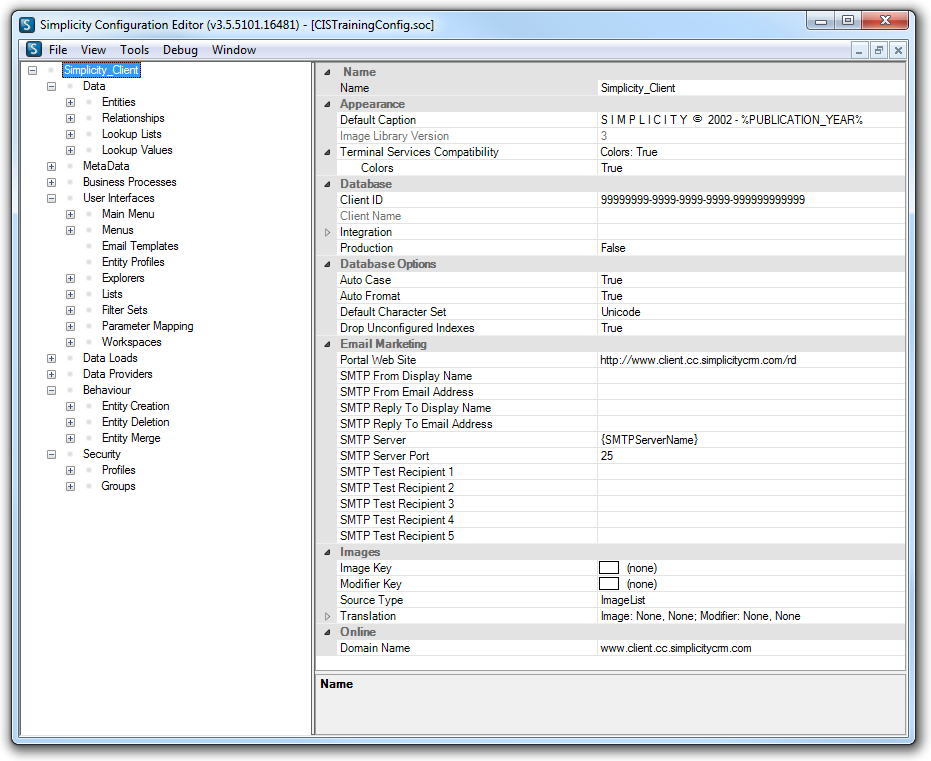The width and height of the screenshot is (931, 761).
Task: Open the View menu
Action: (x=93, y=50)
